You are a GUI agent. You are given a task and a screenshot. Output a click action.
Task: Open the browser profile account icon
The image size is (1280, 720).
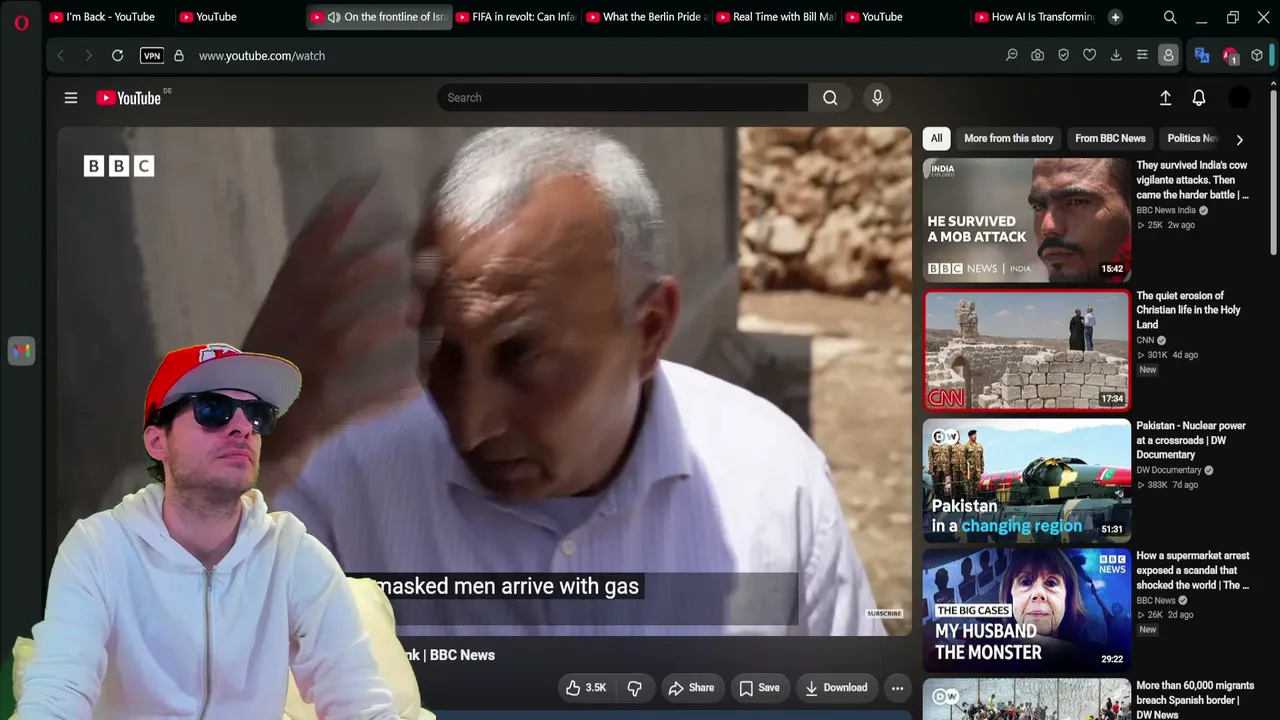(1168, 56)
